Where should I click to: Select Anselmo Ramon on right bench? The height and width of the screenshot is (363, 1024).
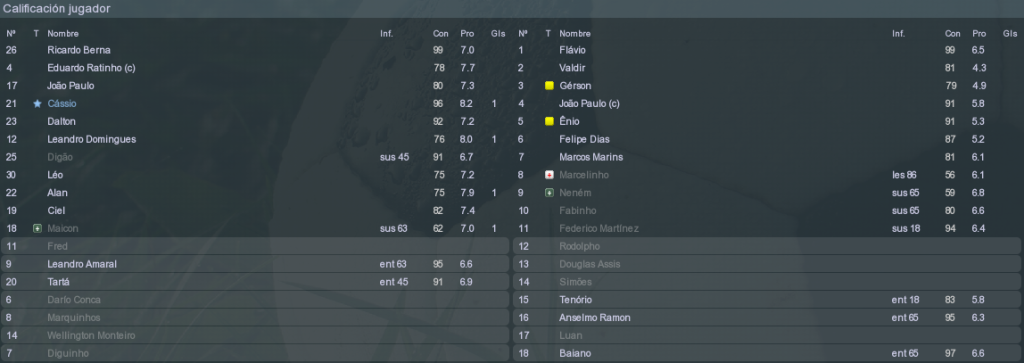point(767,317)
